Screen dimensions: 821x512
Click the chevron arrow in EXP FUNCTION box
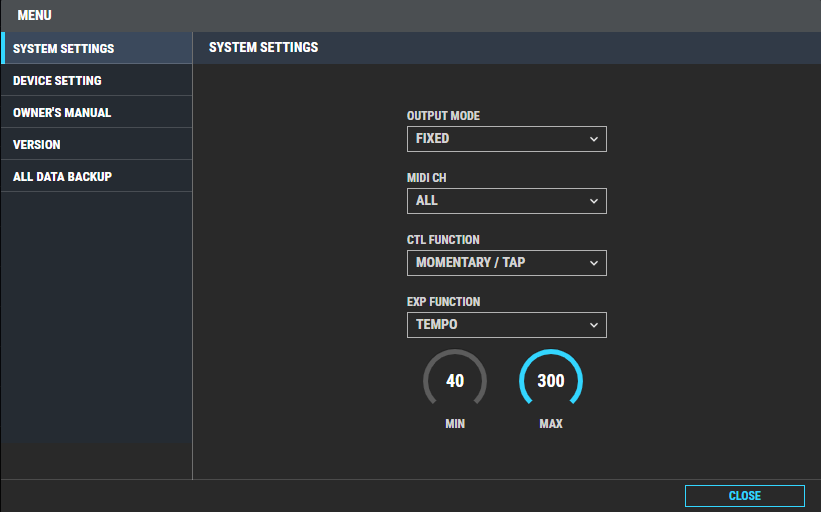594,325
